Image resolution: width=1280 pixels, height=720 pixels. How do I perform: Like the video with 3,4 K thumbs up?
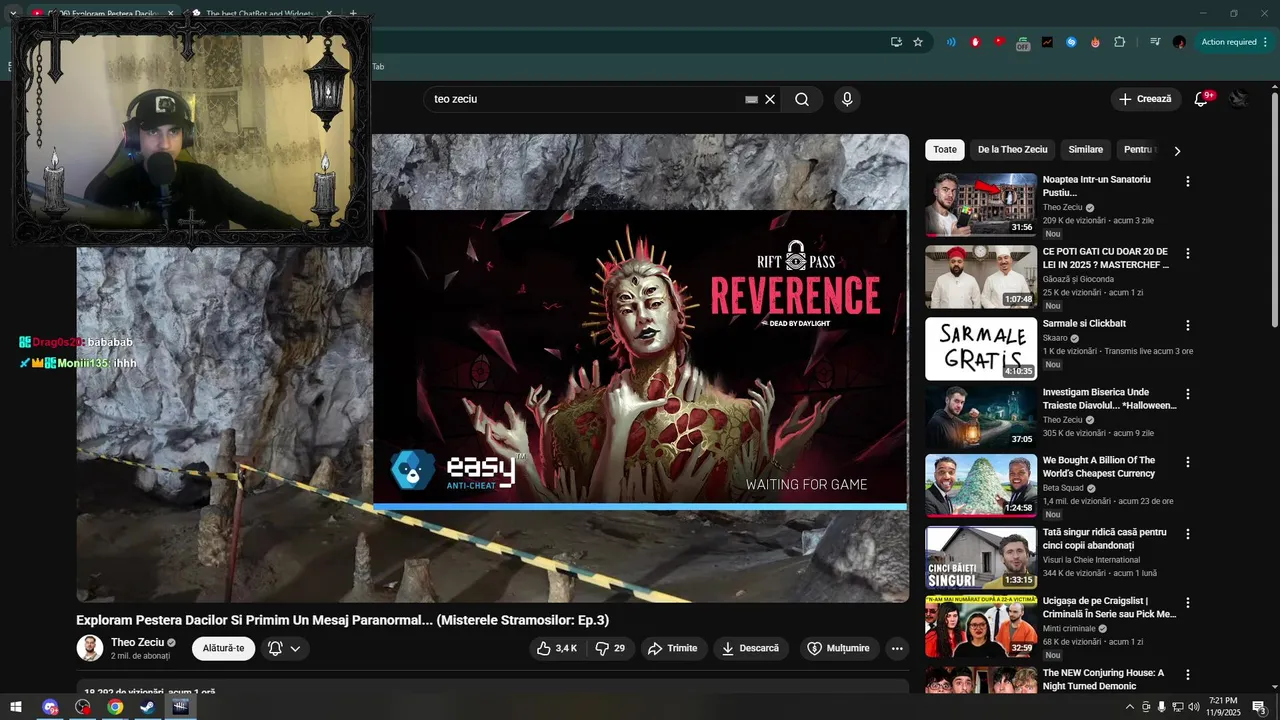[x=557, y=648]
